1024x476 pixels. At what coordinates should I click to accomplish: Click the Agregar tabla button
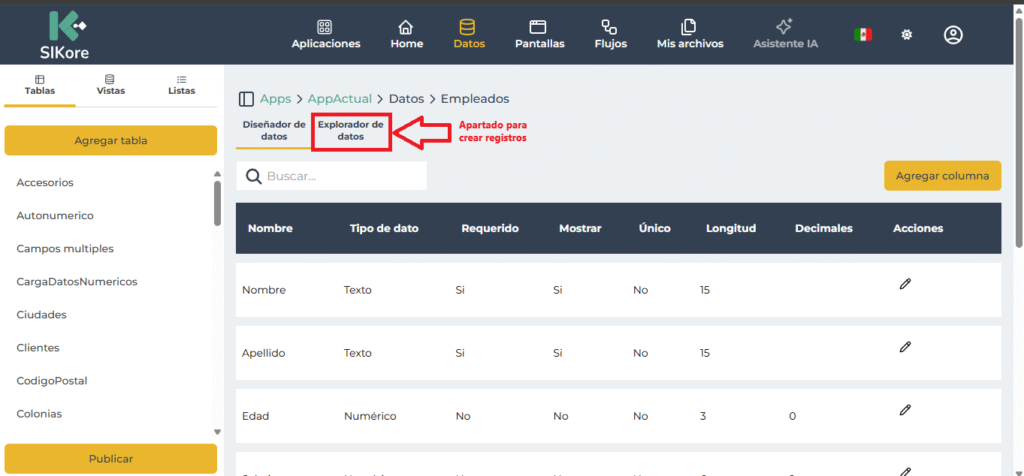point(110,141)
